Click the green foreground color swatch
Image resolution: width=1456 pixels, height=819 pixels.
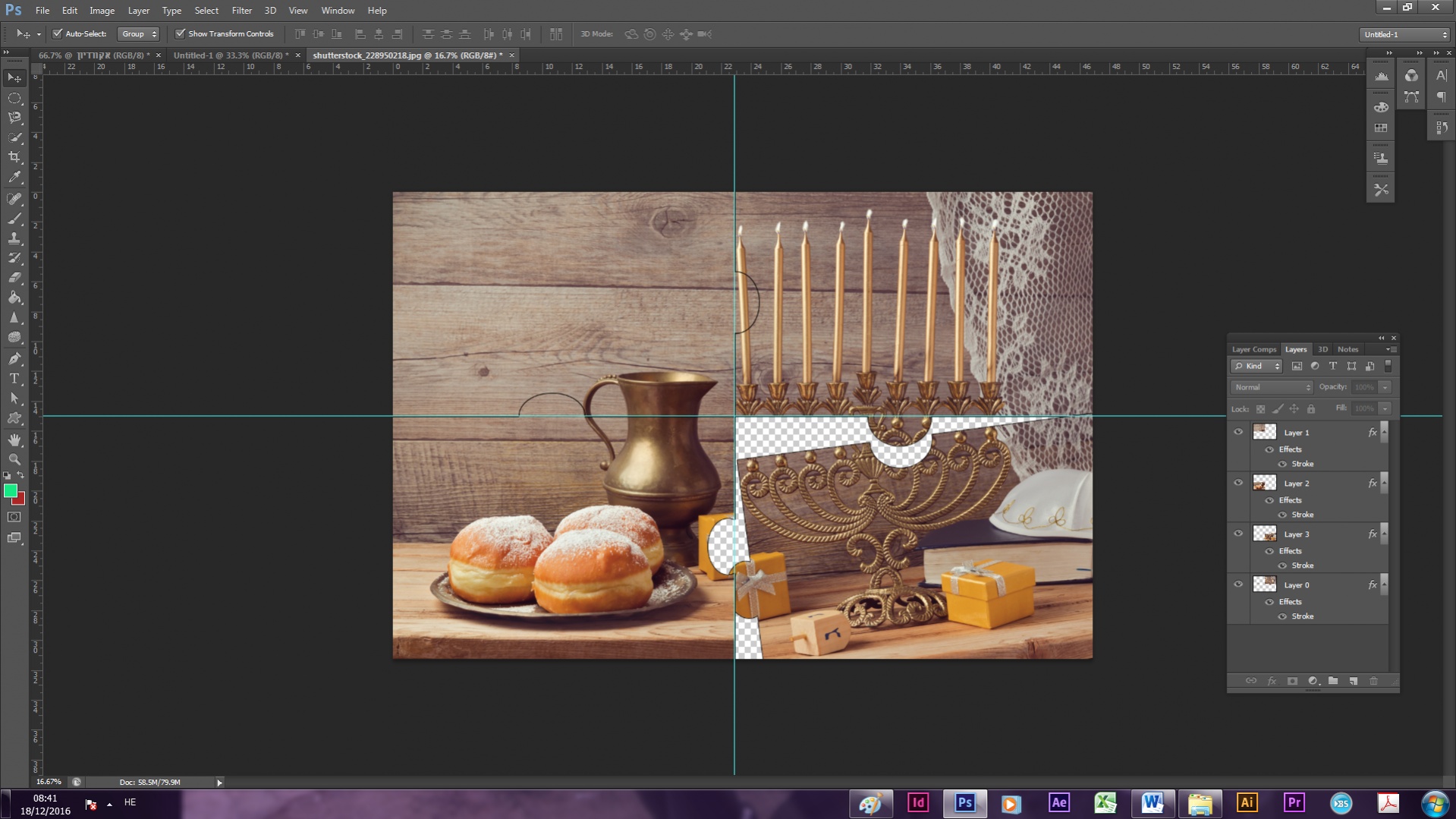tap(11, 491)
